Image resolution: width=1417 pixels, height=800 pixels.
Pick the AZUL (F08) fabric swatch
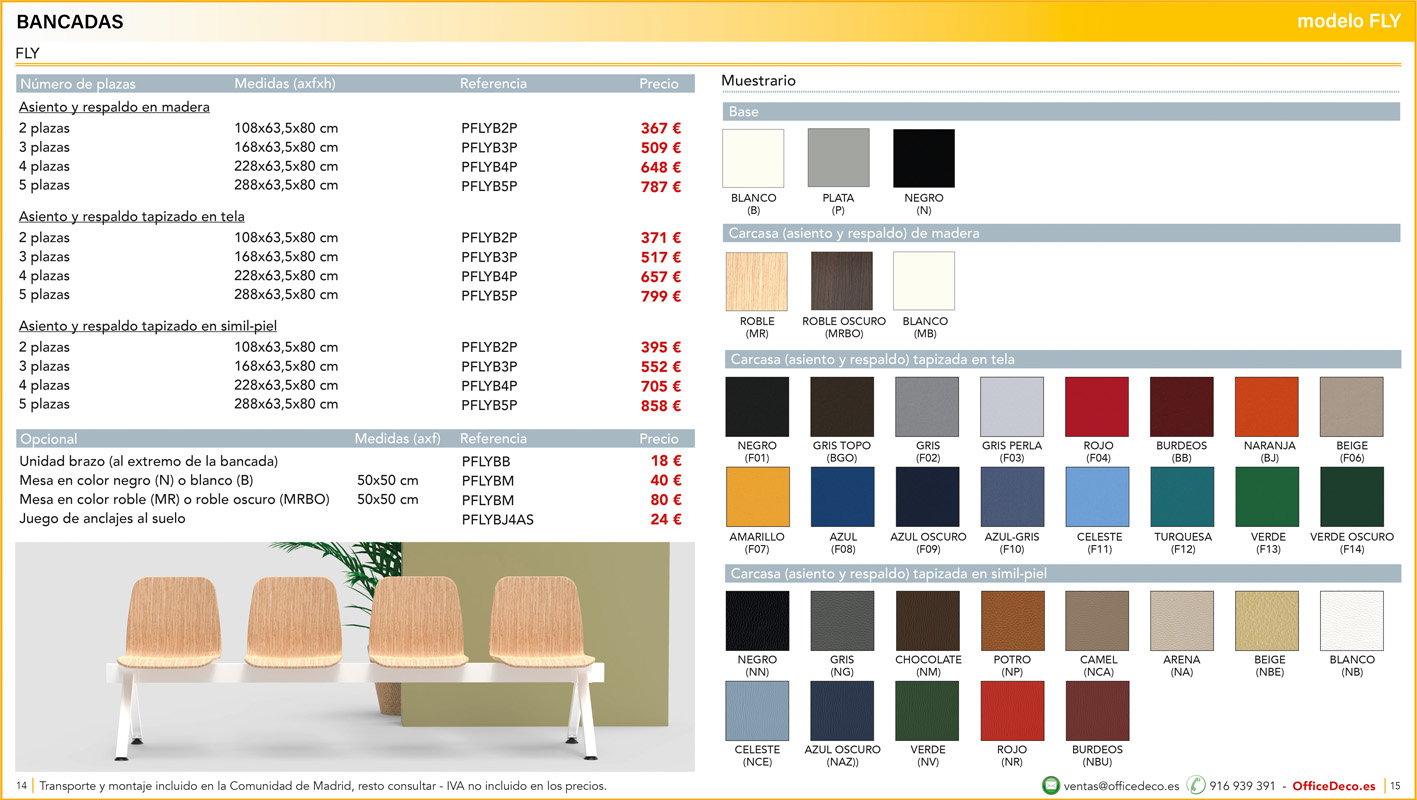coord(842,497)
